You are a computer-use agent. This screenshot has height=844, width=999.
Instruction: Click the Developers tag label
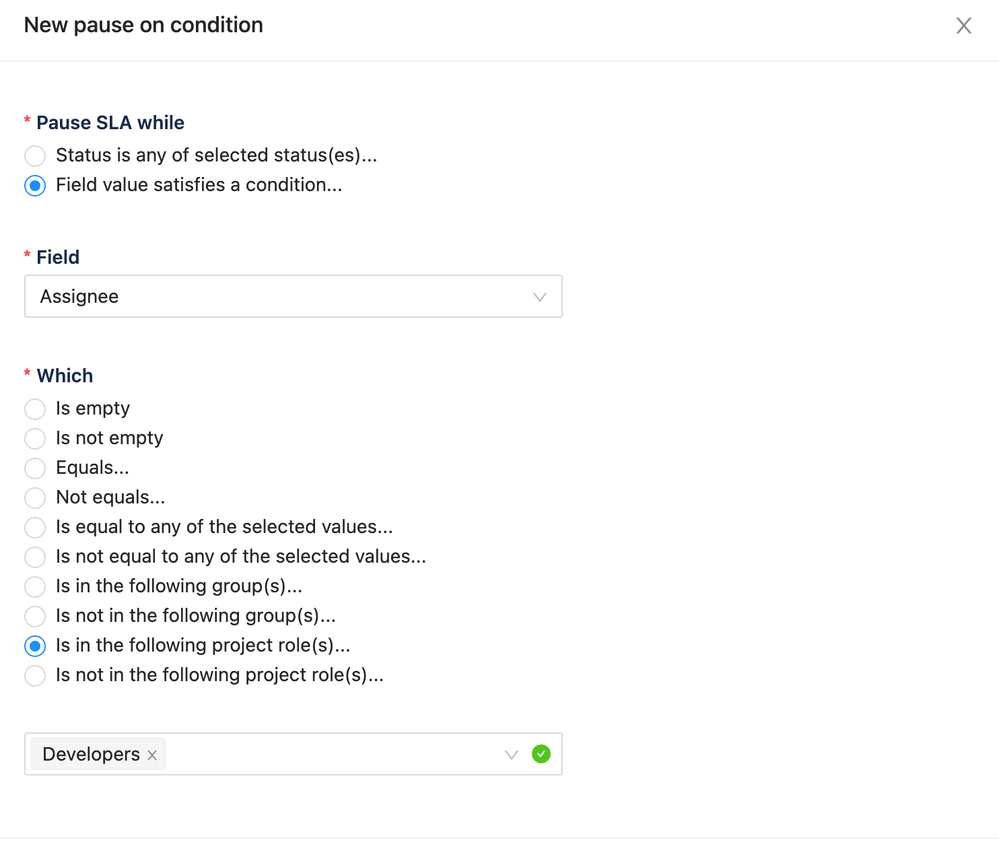pos(91,755)
